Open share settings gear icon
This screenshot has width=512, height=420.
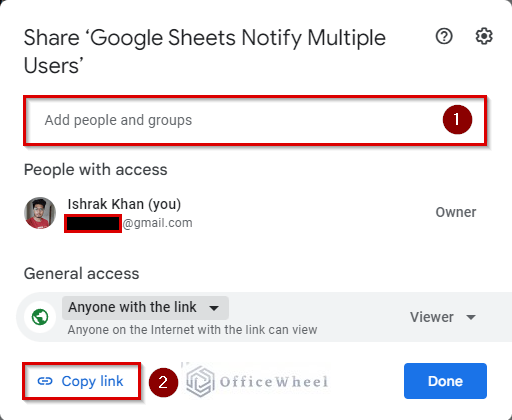(484, 36)
